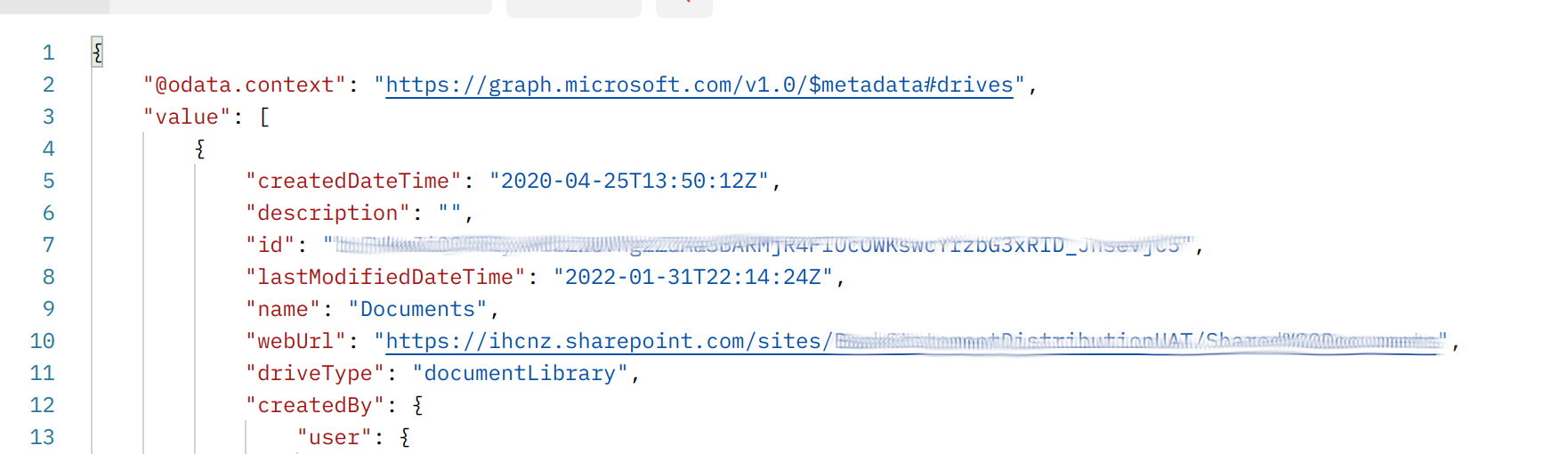Click the "description" key
Image resolution: width=1568 pixels, height=454 pixels.
tap(327, 213)
